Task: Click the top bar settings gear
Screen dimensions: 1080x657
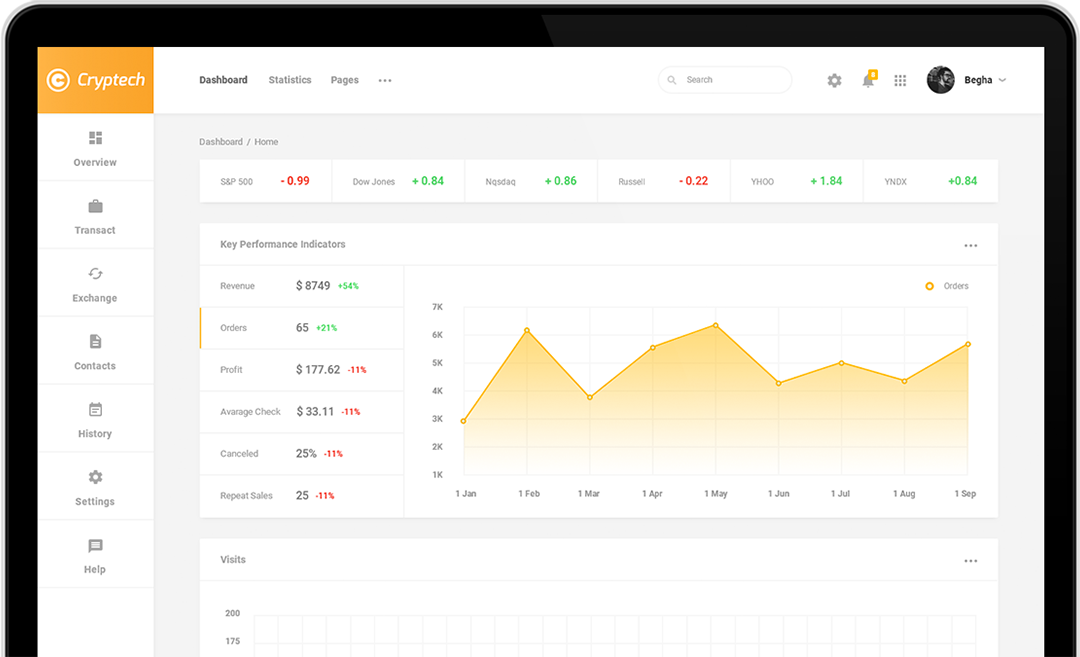Action: 834,81
